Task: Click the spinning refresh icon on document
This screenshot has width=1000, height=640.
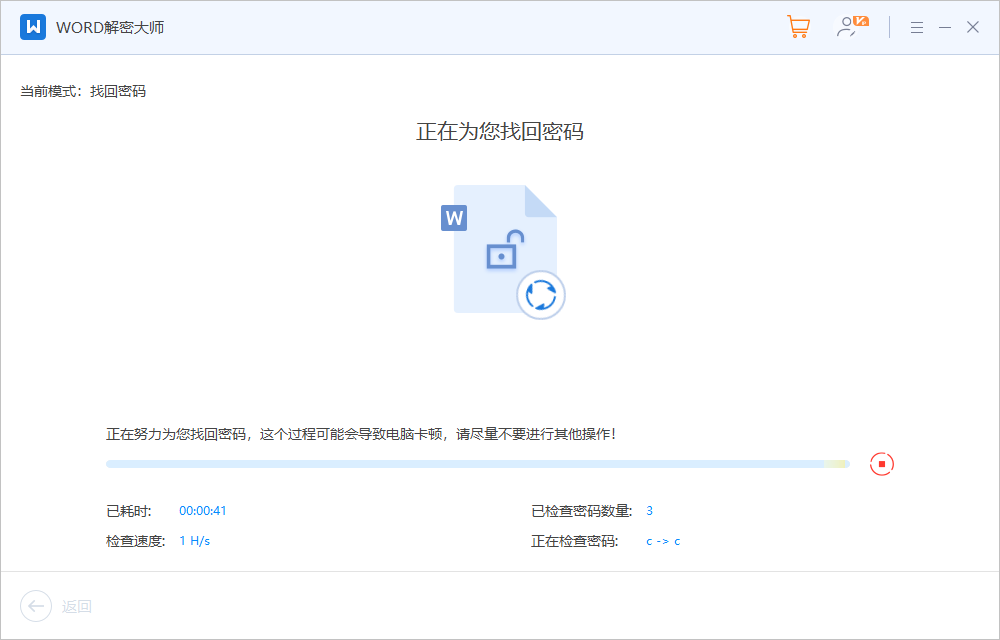Action: (x=541, y=295)
